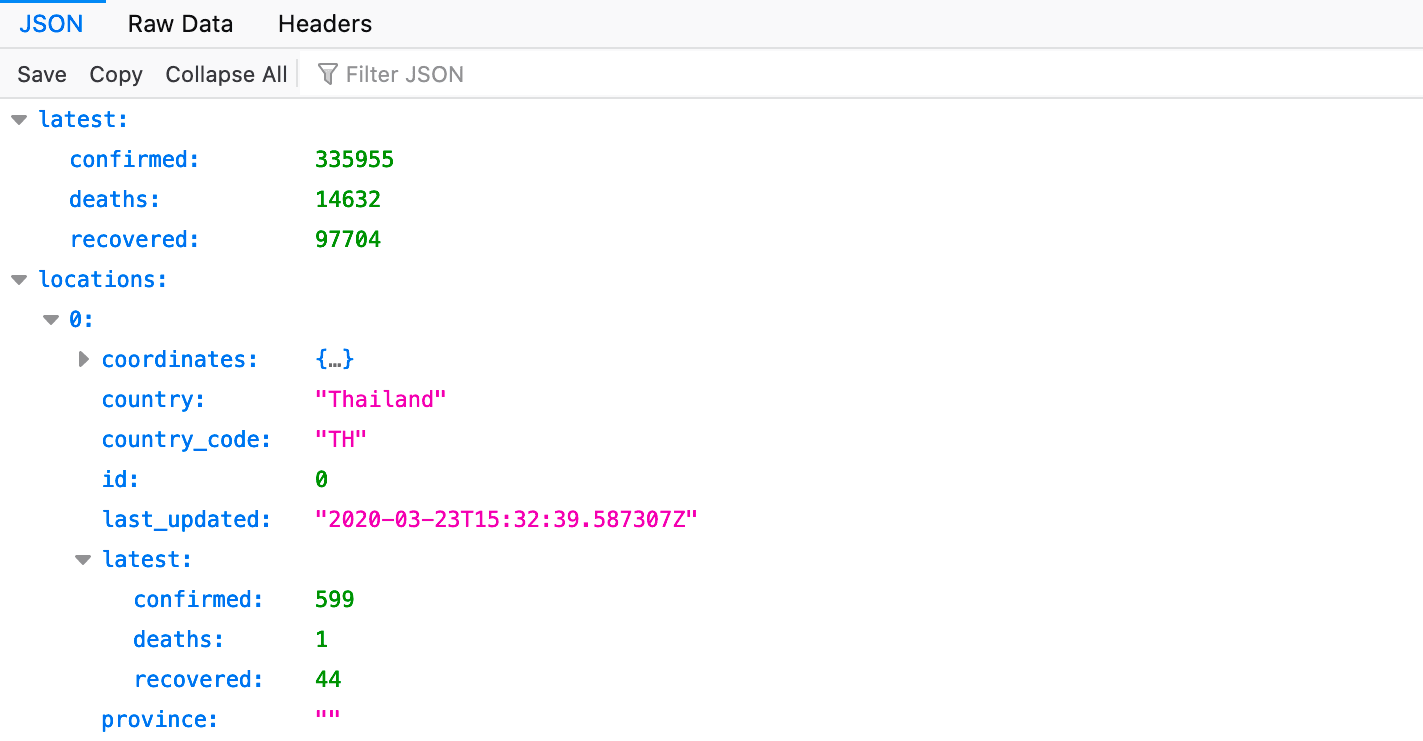Expand the coordinates object
Image resolution: width=1423 pixels, height=741 pixels.
[x=83, y=359]
